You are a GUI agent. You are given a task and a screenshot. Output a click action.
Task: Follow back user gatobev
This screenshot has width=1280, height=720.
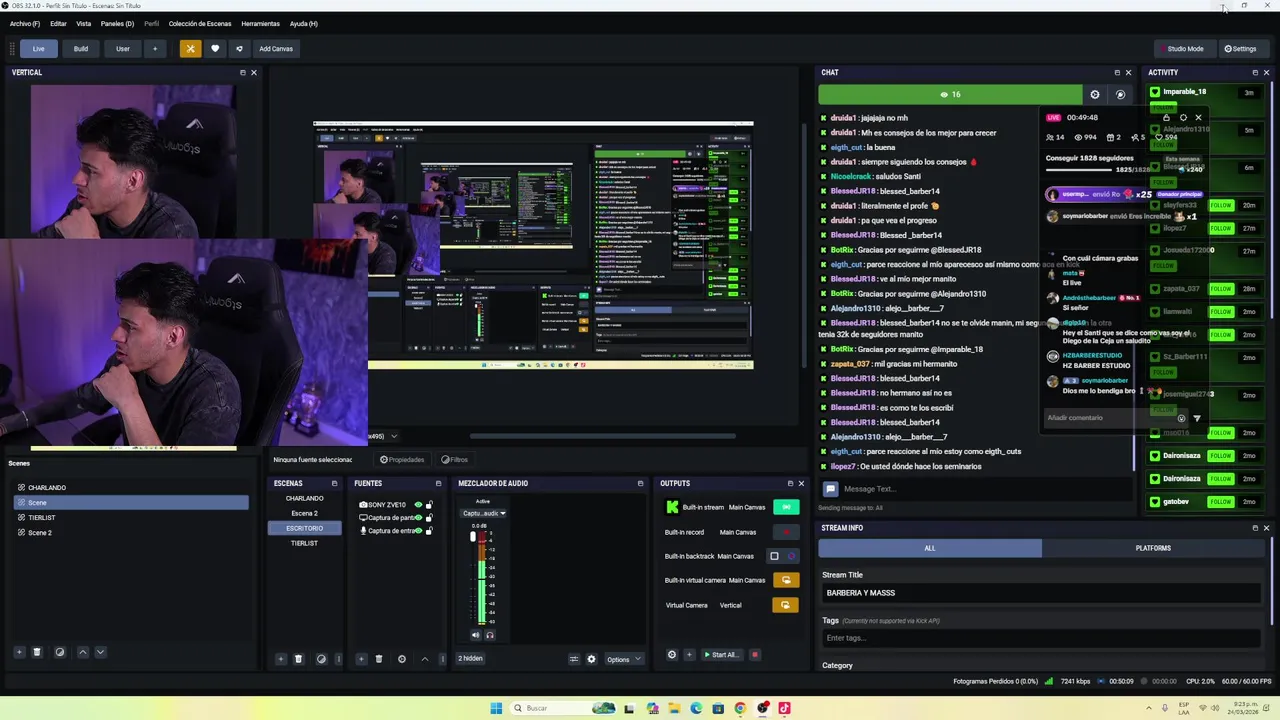[x=1220, y=502]
